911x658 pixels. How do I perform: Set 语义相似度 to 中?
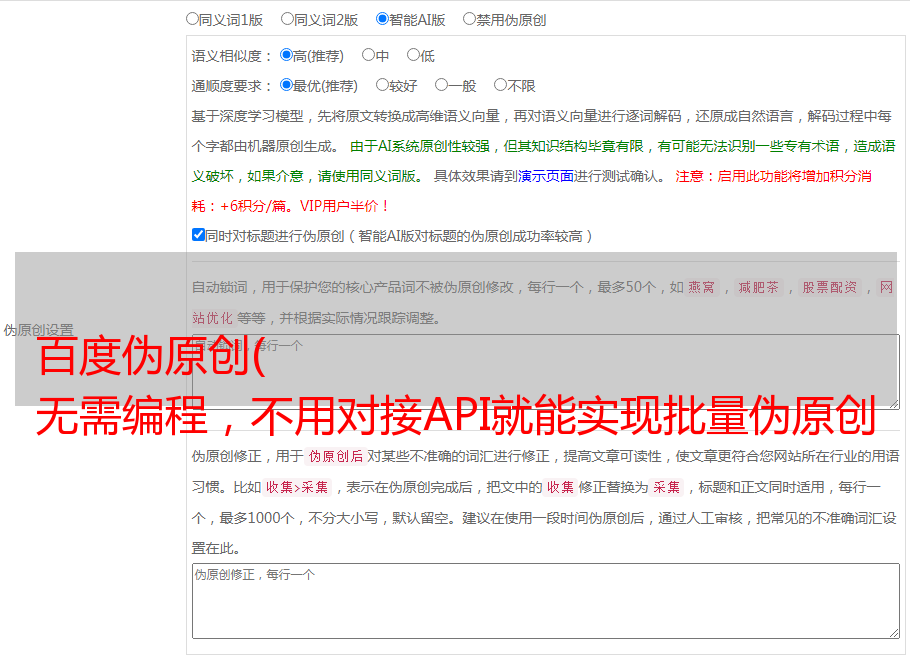click(368, 55)
